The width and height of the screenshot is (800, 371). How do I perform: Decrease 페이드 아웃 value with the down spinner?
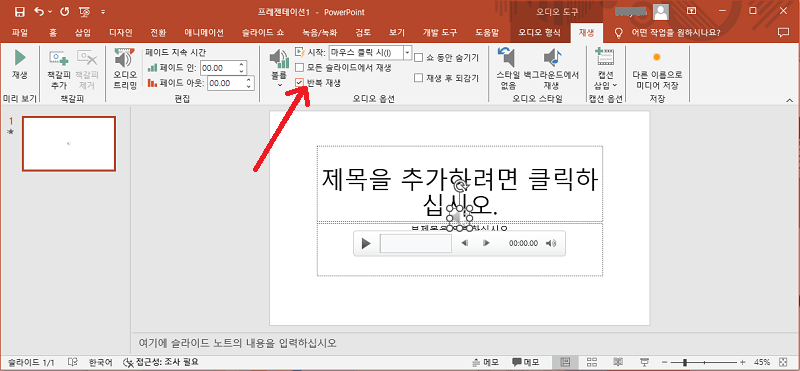pos(250,86)
